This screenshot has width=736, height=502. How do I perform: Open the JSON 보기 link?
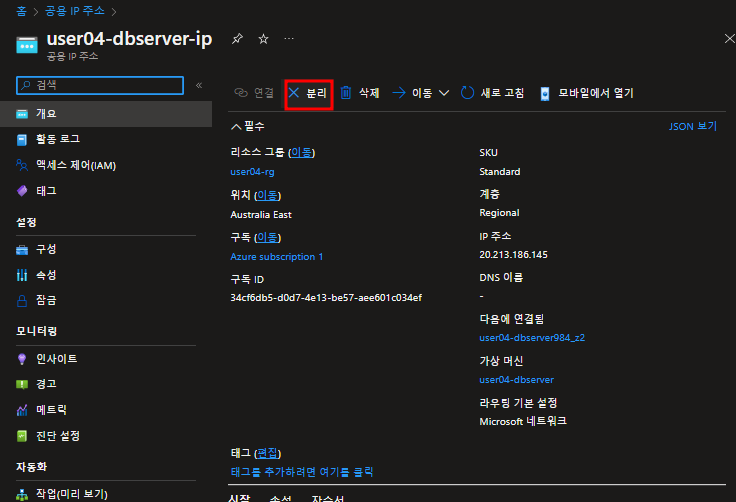pyautogui.click(x=693, y=126)
